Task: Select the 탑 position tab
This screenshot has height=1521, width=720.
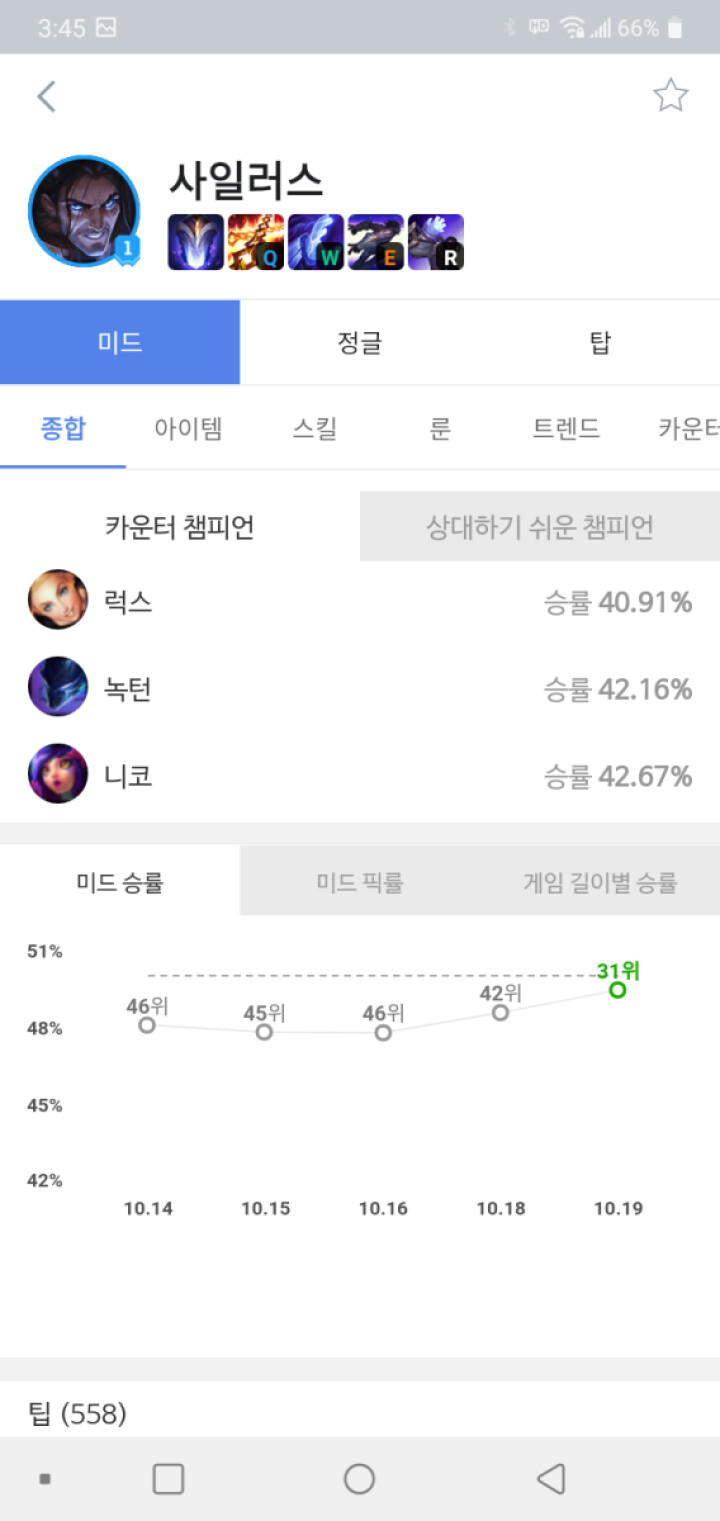Action: [600, 343]
